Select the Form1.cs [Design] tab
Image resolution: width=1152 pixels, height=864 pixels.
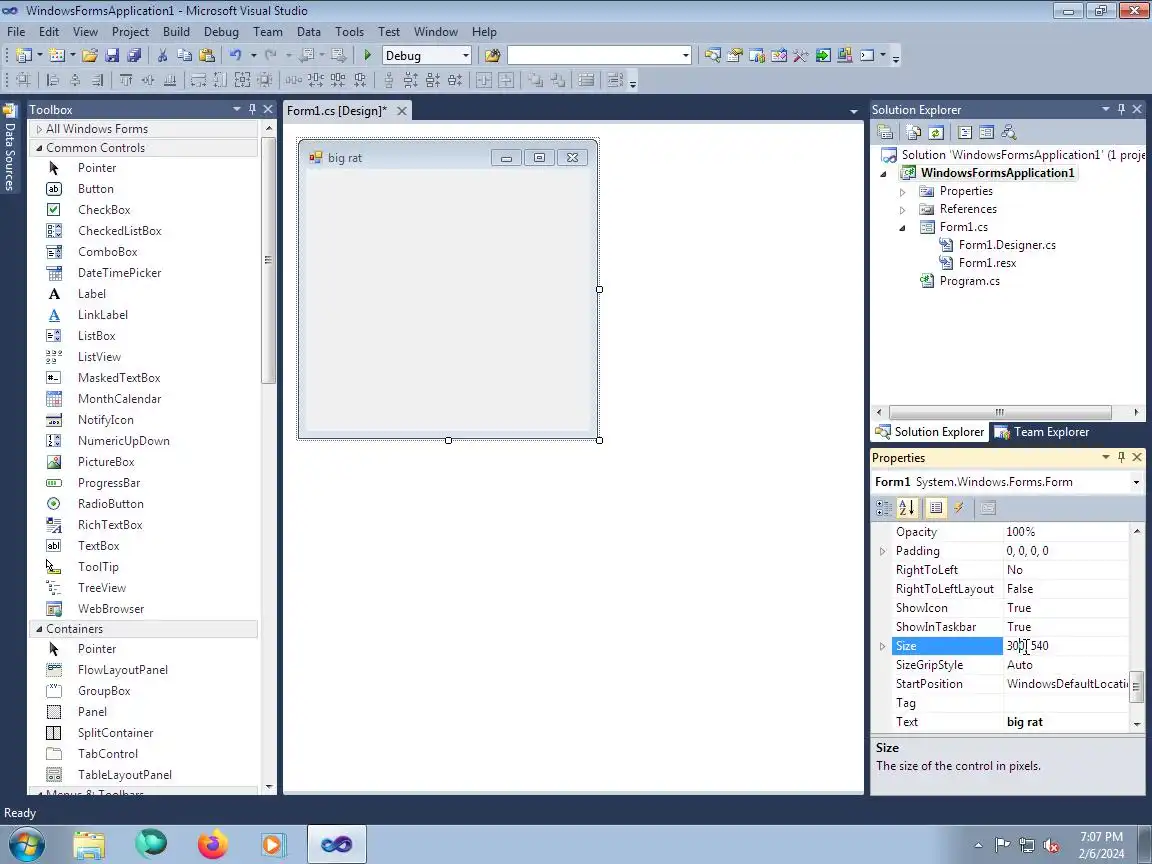tap(336, 111)
